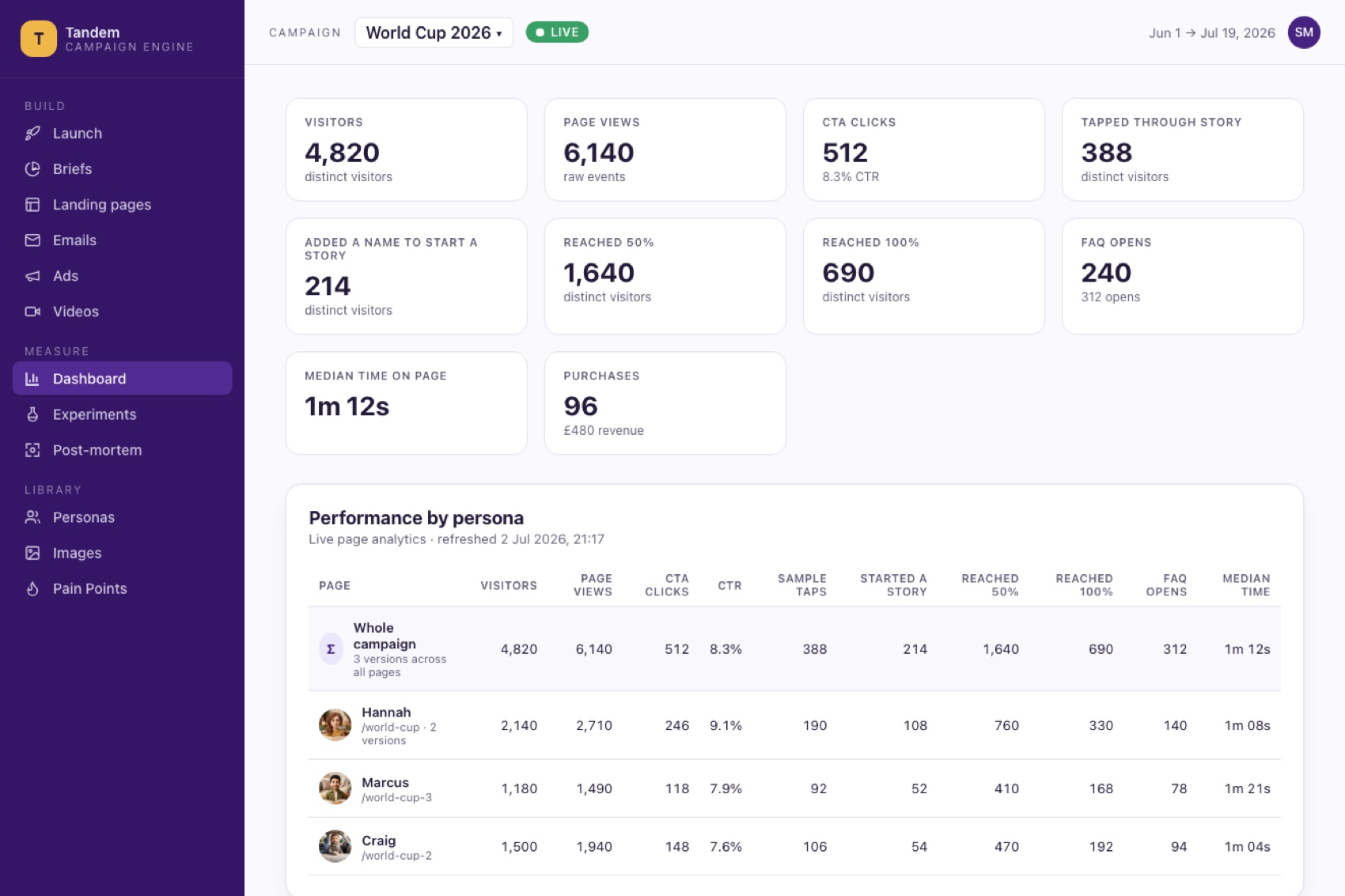Image resolution: width=1345 pixels, height=896 pixels.
Task: Navigate to the Emails section
Action: 123,240
